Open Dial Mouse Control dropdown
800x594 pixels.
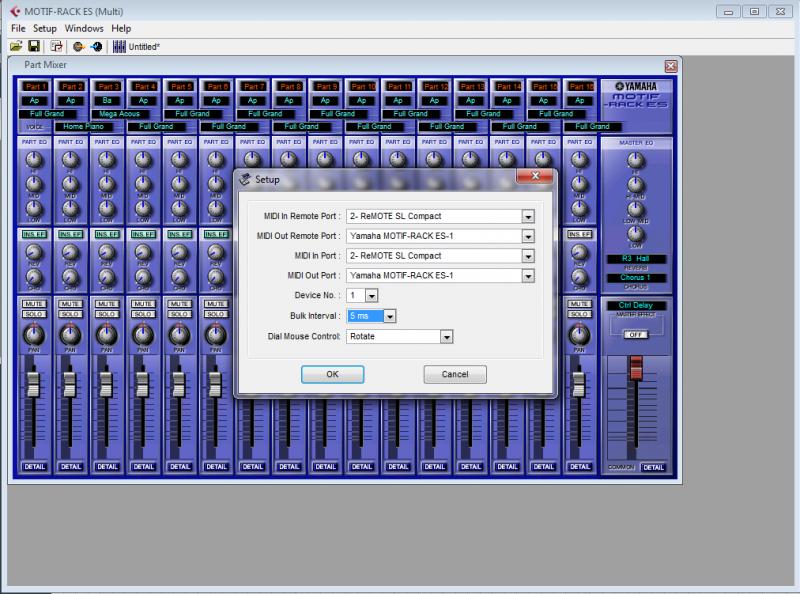pos(446,337)
